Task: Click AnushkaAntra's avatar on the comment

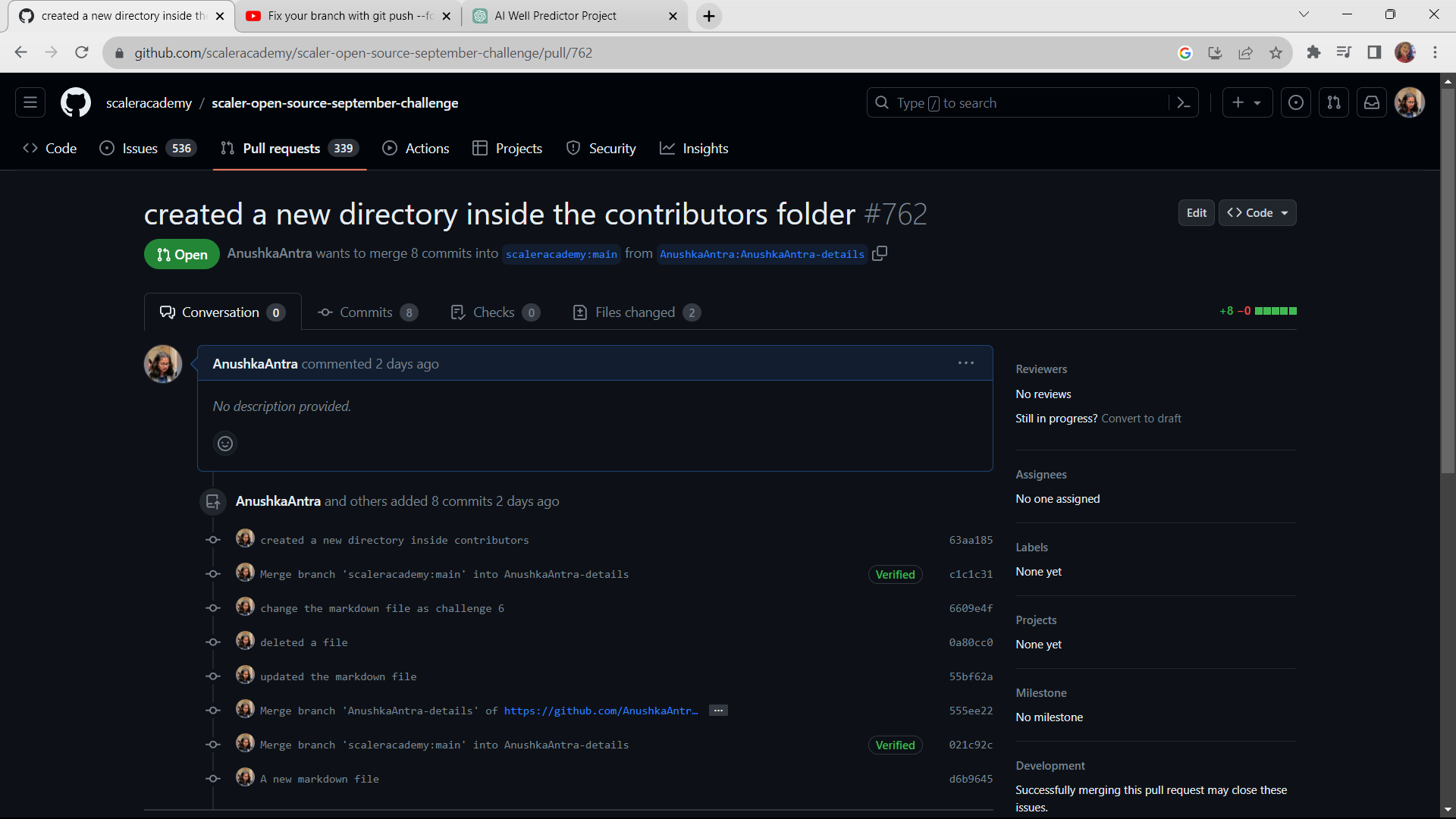Action: coord(162,363)
